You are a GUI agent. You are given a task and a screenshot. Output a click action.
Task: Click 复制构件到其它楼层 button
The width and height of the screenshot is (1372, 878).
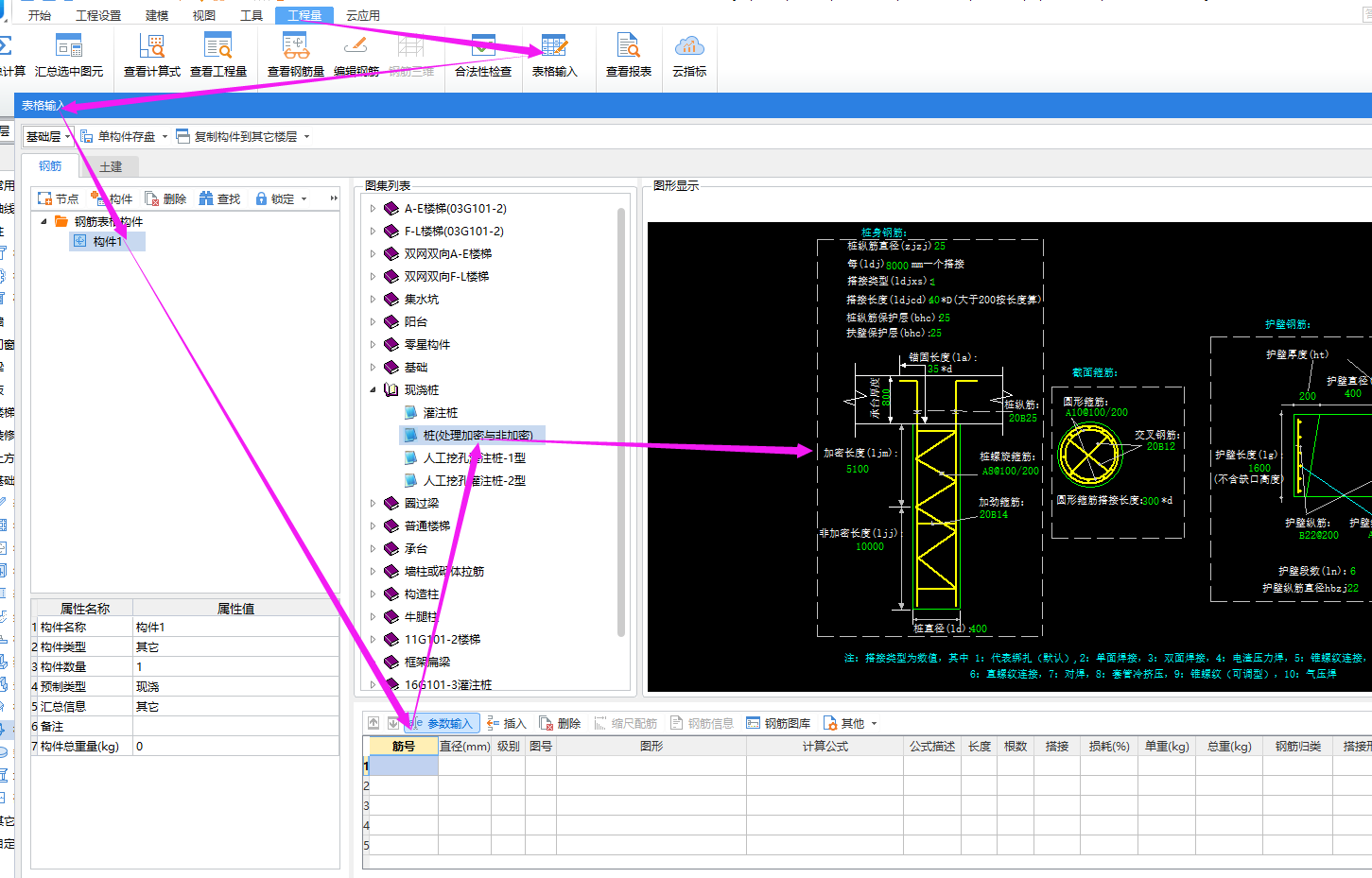point(236,137)
